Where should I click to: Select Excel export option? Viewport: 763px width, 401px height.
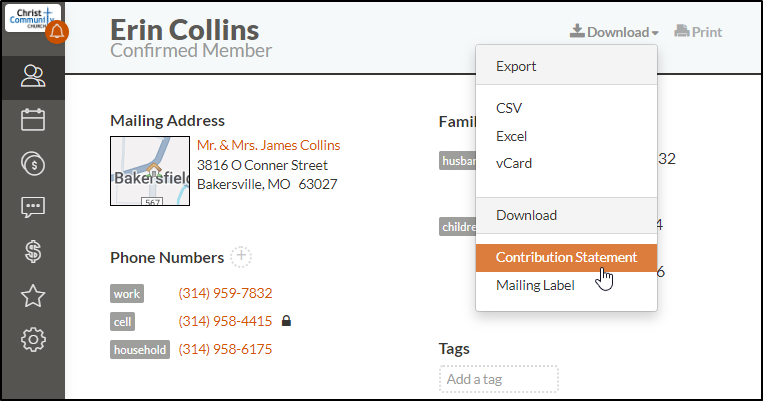coord(511,136)
